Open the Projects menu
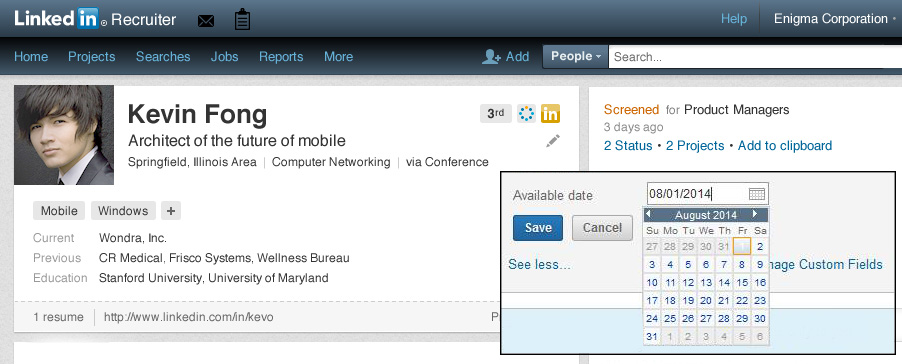Viewport: 902px width, 364px height. click(91, 56)
